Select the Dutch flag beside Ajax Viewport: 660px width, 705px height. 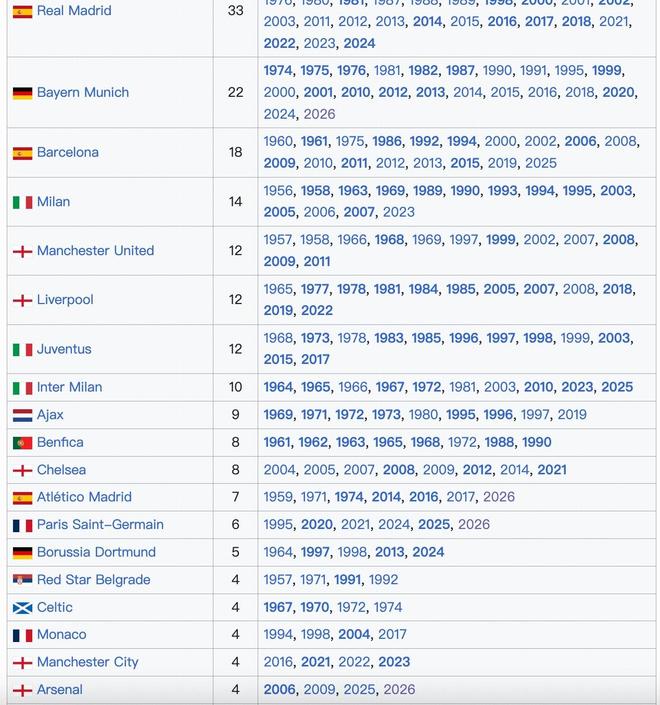tap(22, 415)
